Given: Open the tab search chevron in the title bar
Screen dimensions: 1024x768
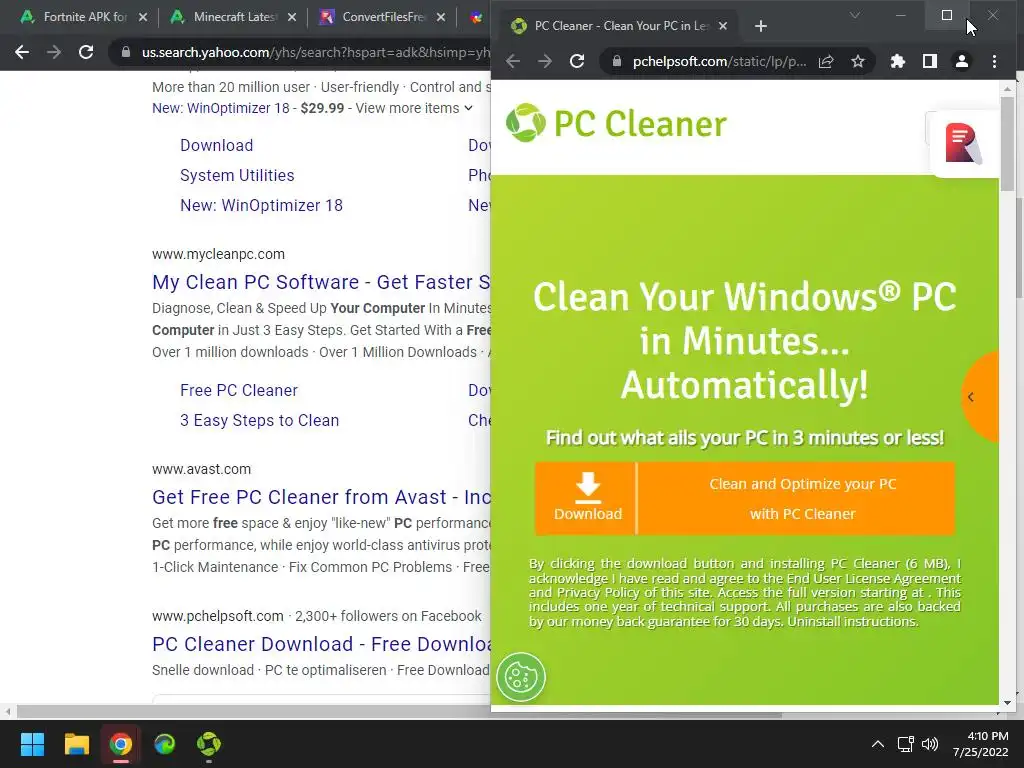Looking at the screenshot, I should click(x=855, y=15).
